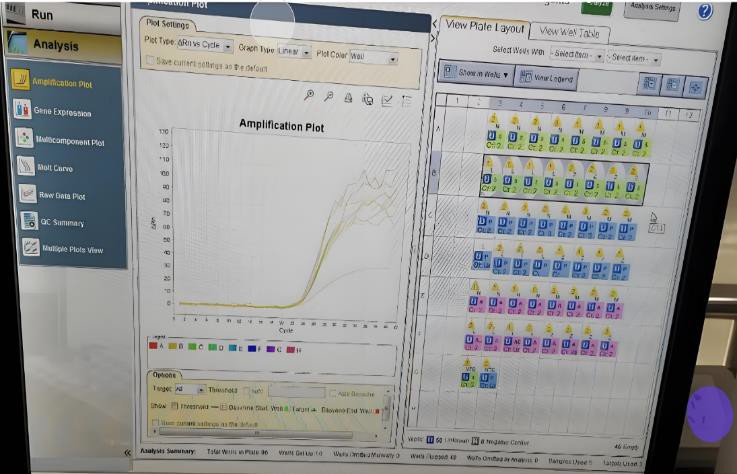
Task: Click the first magnifier zoom icon above plot
Action: [310, 96]
